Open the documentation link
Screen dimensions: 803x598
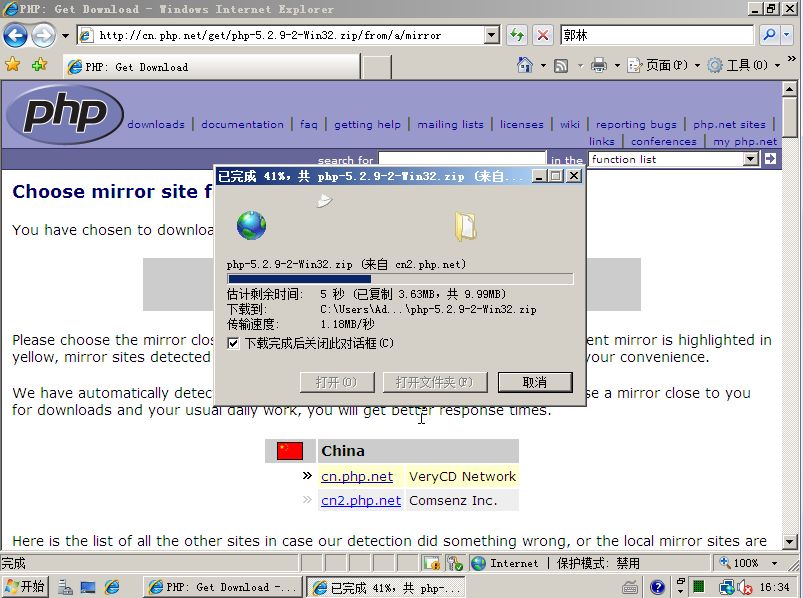(x=242, y=124)
